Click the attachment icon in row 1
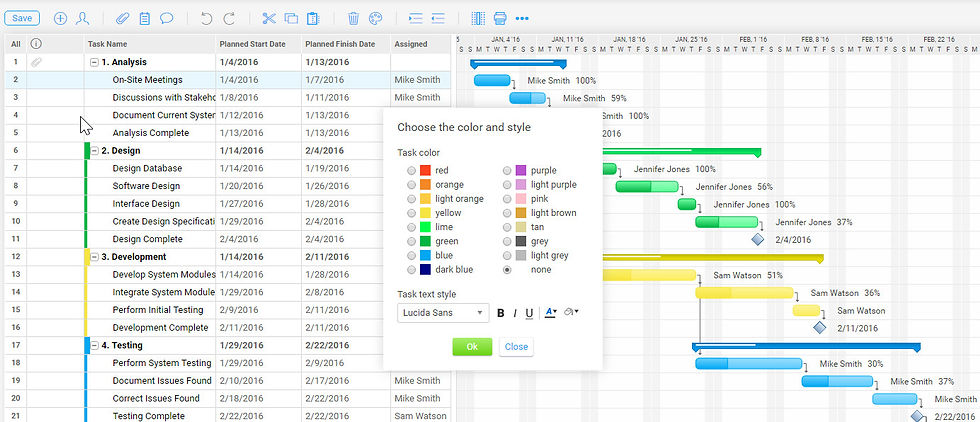Screen dimensions: 980x422 (x=36, y=62)
